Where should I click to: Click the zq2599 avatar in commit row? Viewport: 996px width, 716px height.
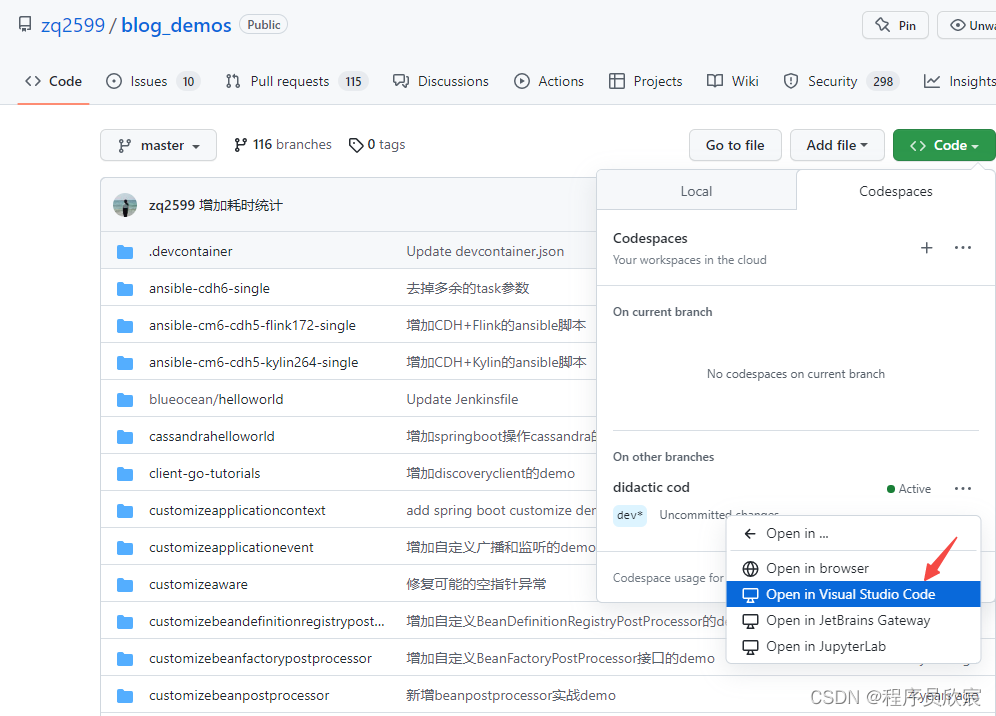125,205
